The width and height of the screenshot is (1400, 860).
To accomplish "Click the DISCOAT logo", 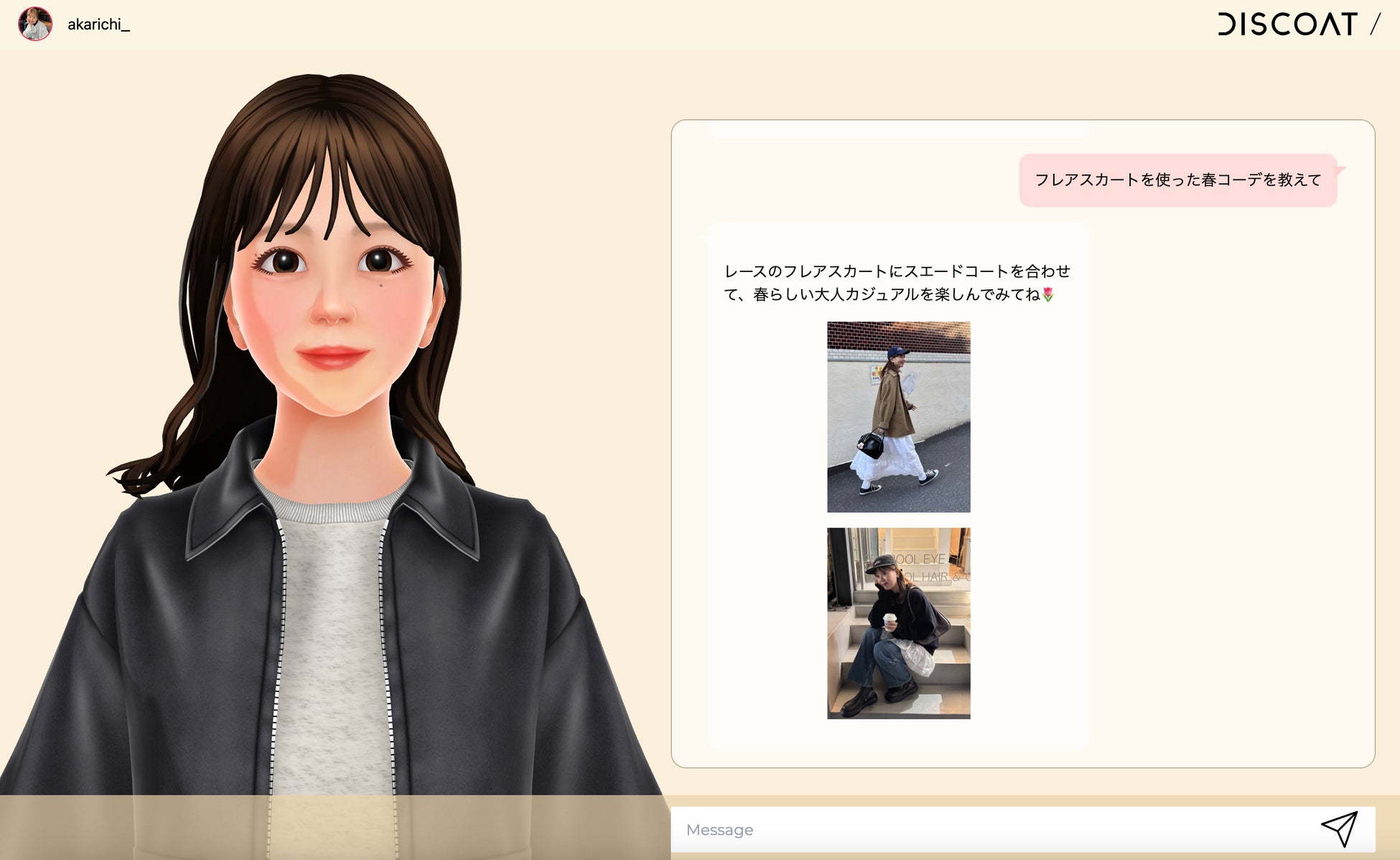I will [x=1287, y=24].
